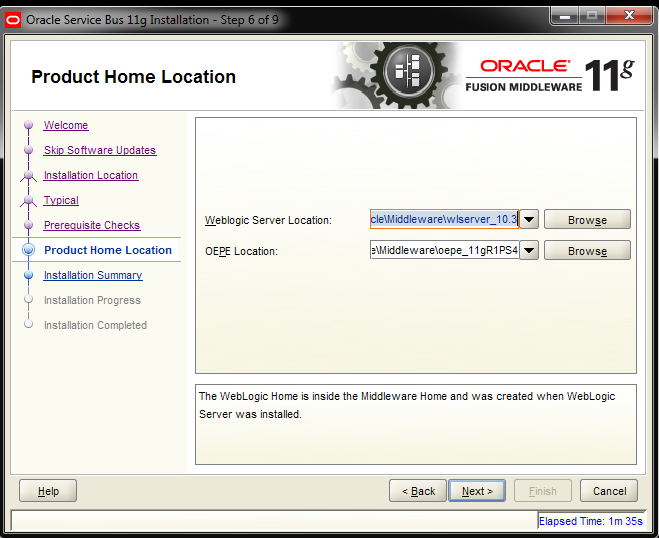Select Product Home Location step
This screenshot has width=659, height=538.
click(108, 250)
